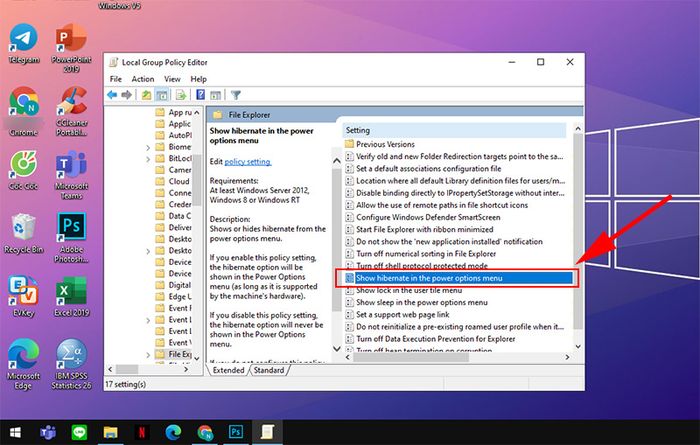Viewport: 700px width, 445px height.
Task: Click settings list horizontal scroll right arrow
Action: (567, 357)
